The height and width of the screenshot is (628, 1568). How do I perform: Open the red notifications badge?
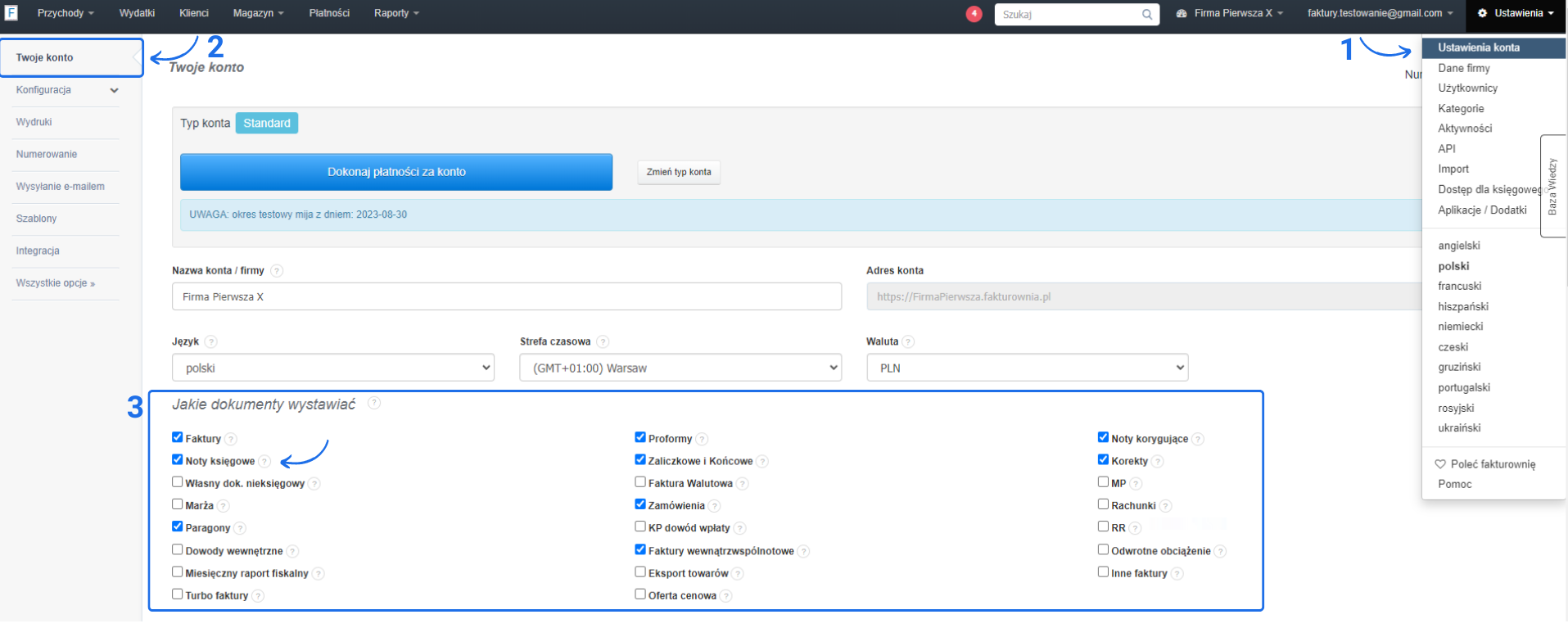(974, 14)
